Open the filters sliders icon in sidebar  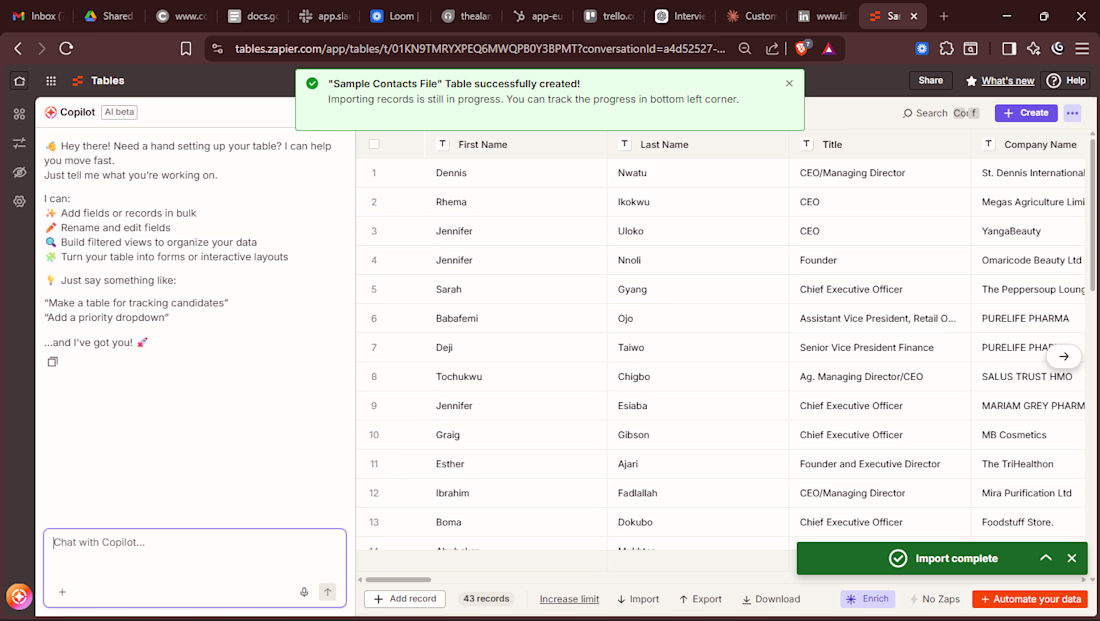point(20,143)
